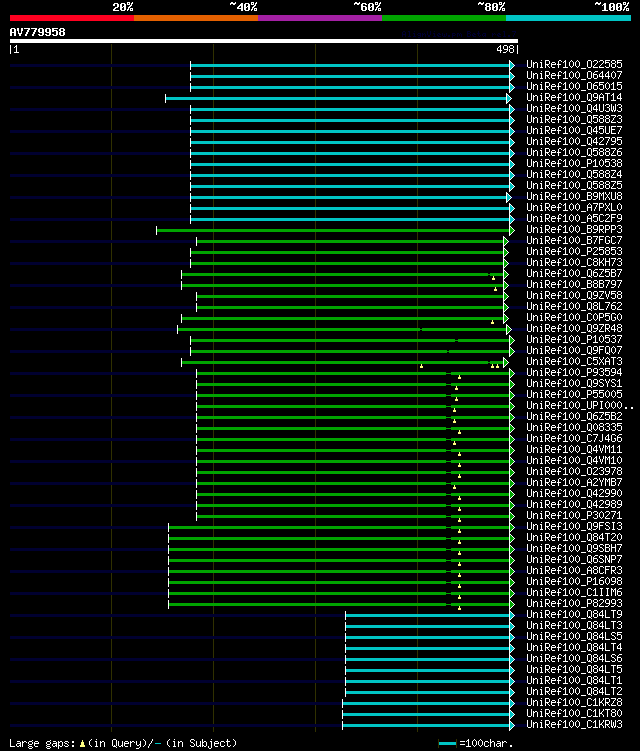Open hit UniRef100_P82993
Viewport: 640px width, 751px height.
point(574,604)
